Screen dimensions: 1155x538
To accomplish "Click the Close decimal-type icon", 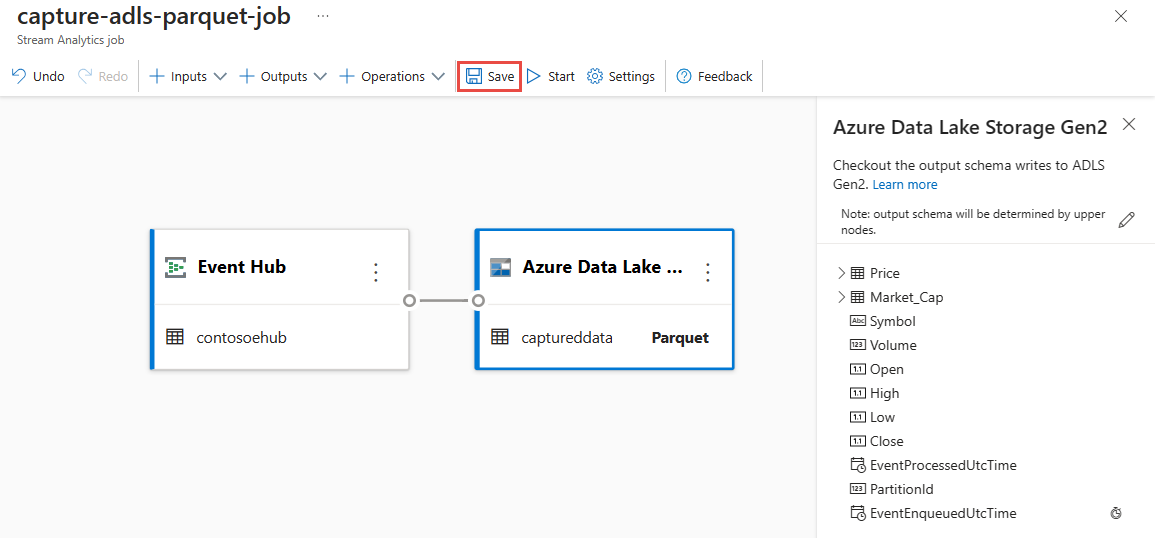I will click(857, 441).
